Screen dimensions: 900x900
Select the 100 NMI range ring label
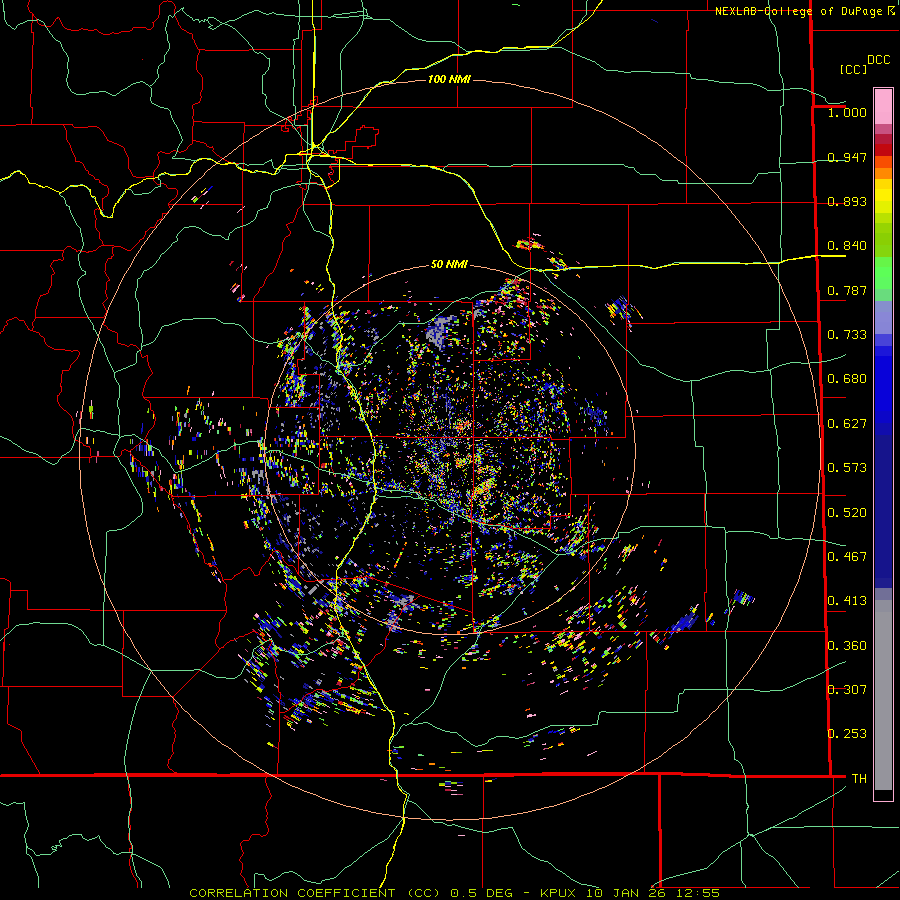[x=449, y=79]
